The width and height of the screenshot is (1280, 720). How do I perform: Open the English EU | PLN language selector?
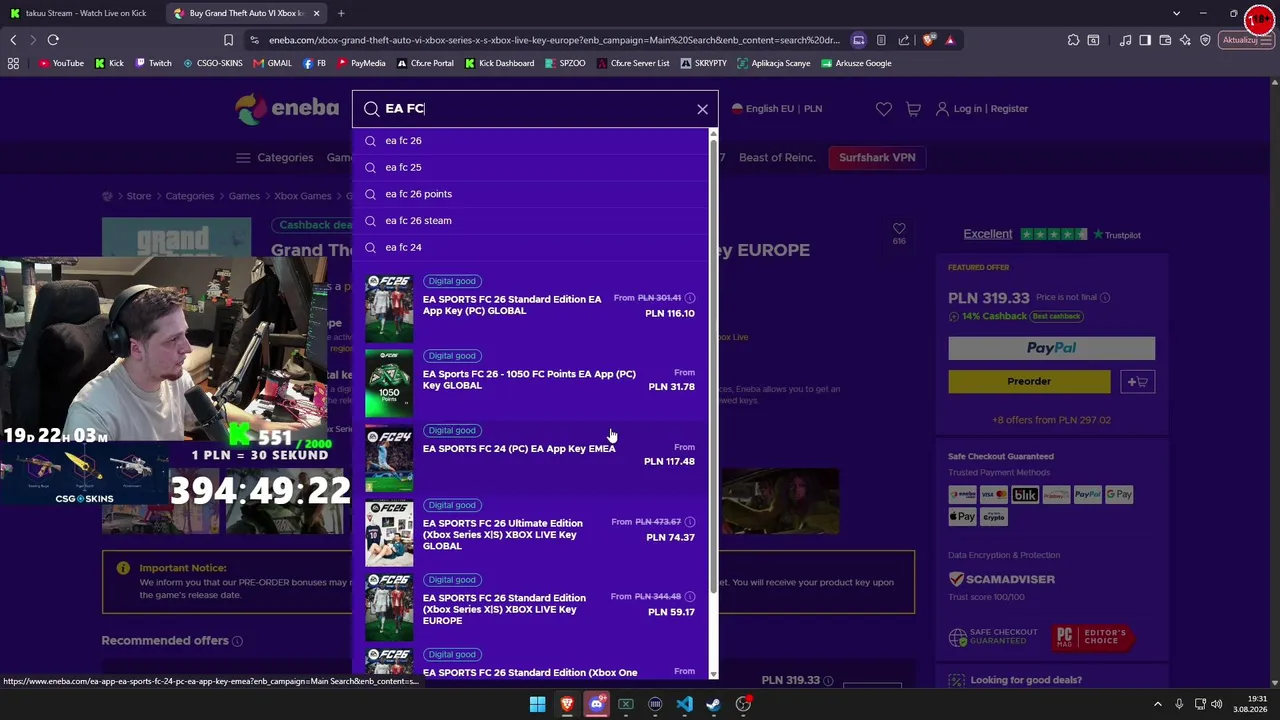click(777, 109)
